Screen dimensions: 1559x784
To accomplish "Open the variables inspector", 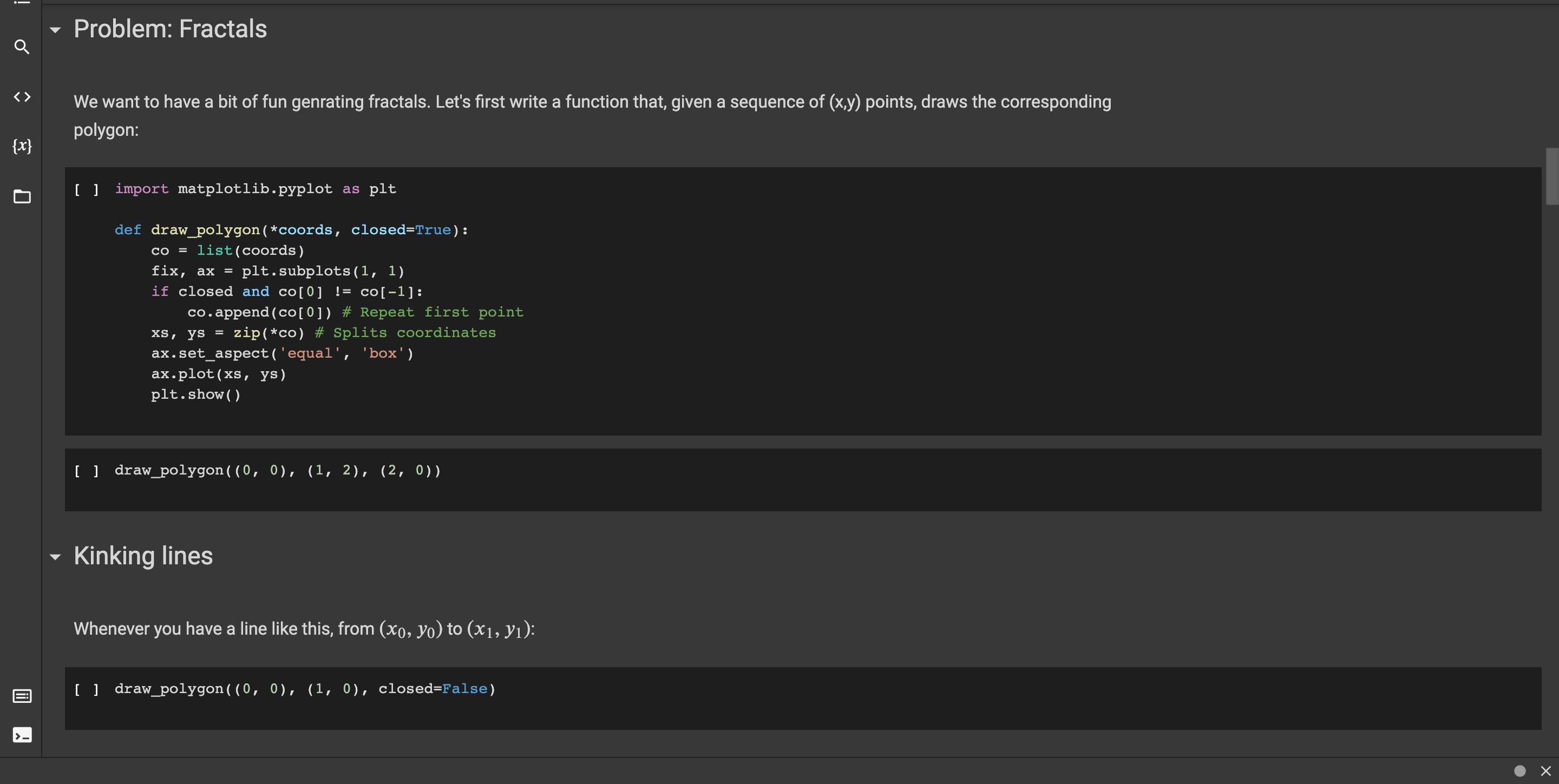I will pos(22,145).
